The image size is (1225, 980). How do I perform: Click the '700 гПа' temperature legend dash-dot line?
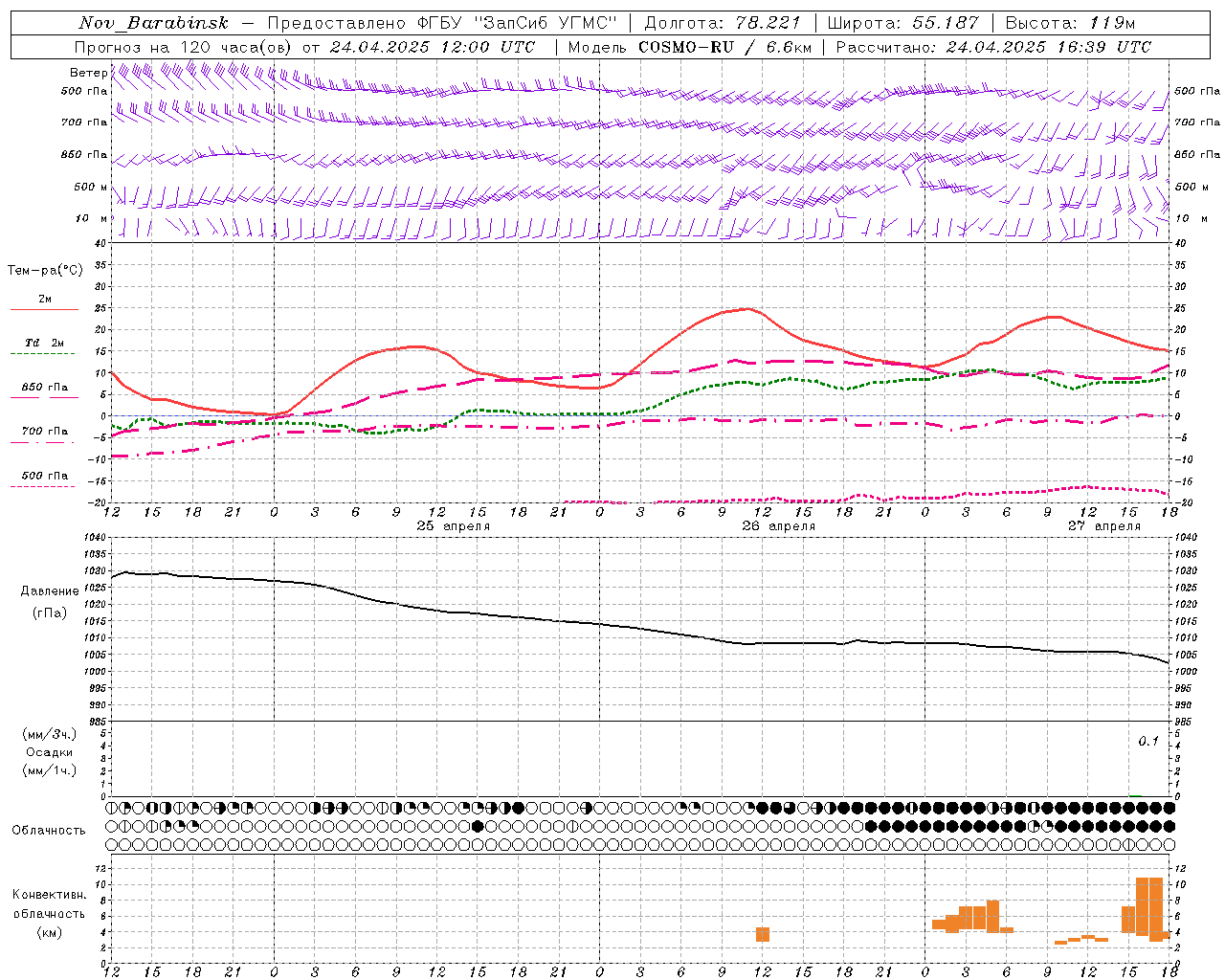click(43, 442)
